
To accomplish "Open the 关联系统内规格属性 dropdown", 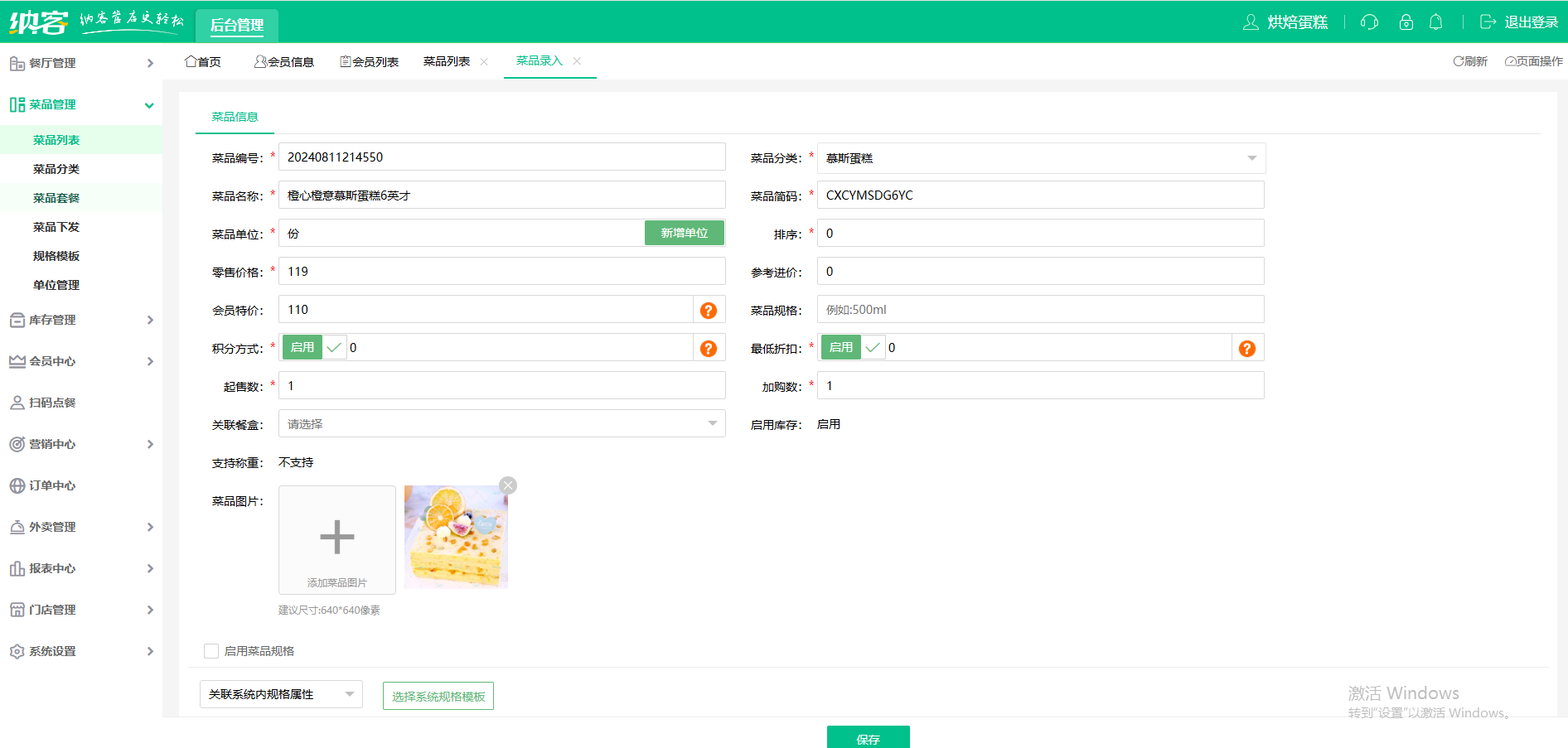I will pyautogui.click(x=282, y=694).
